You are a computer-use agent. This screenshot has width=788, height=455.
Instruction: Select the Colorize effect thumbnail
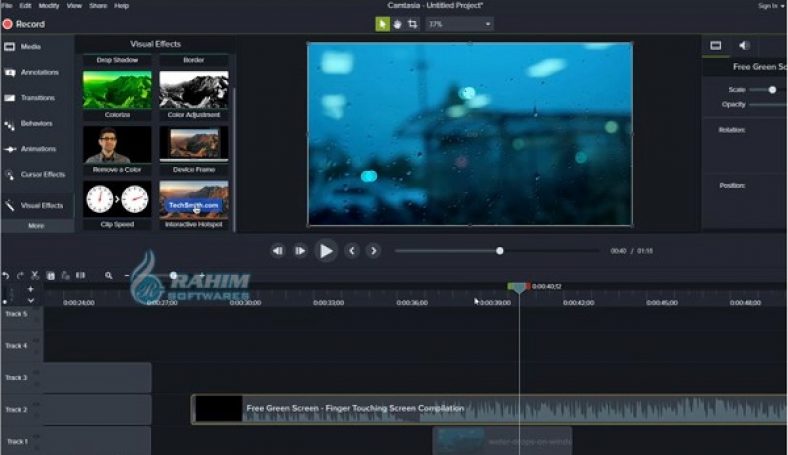[117, 91]
